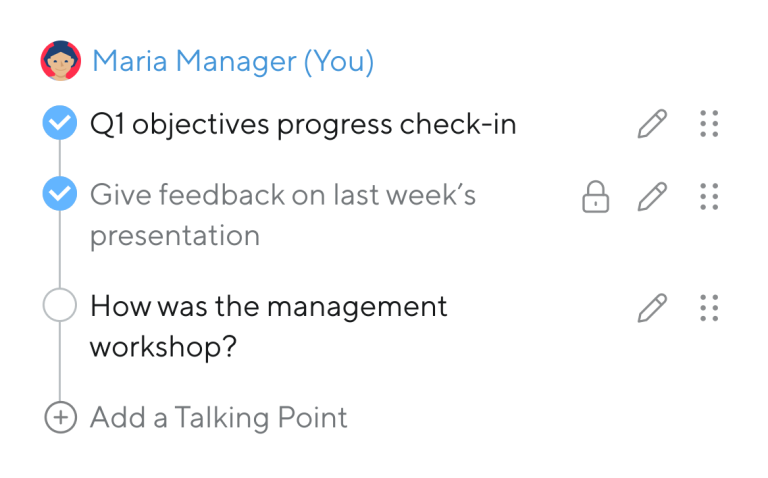Edit the Give feedback talking point
768x478 pixels.
(x=652, y=196)
